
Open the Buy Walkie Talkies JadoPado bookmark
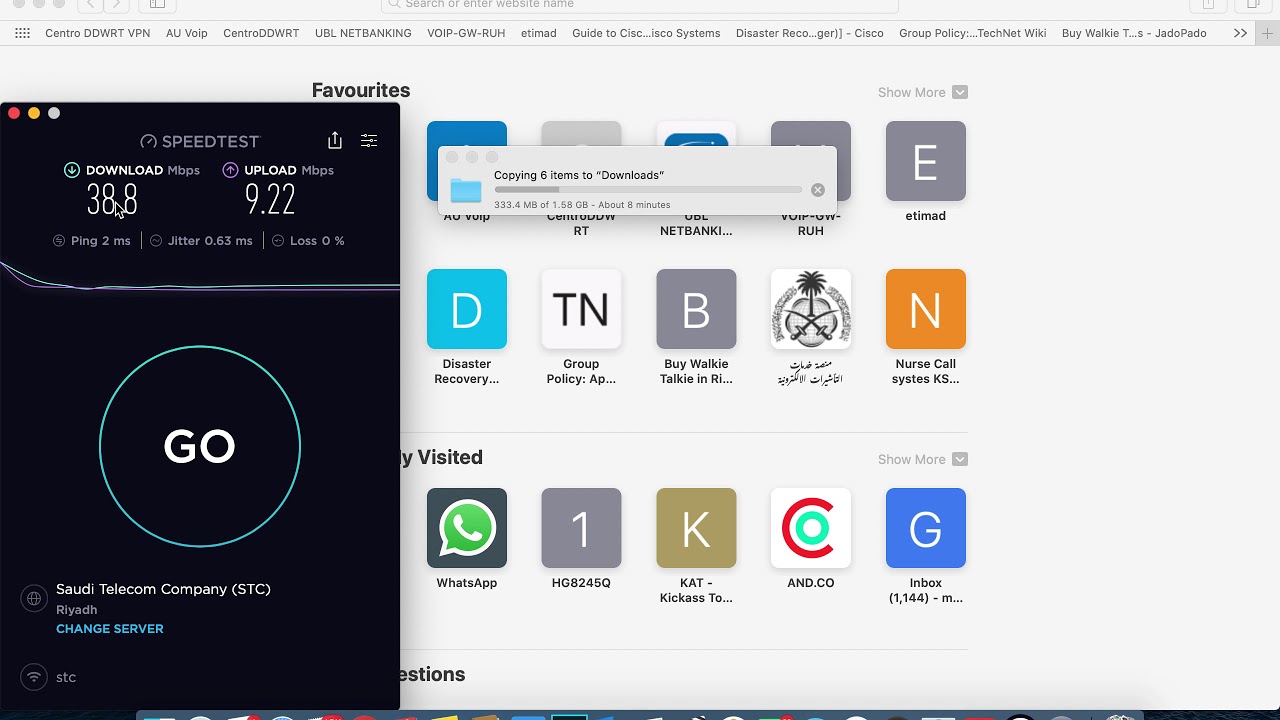pos(1134,33)
